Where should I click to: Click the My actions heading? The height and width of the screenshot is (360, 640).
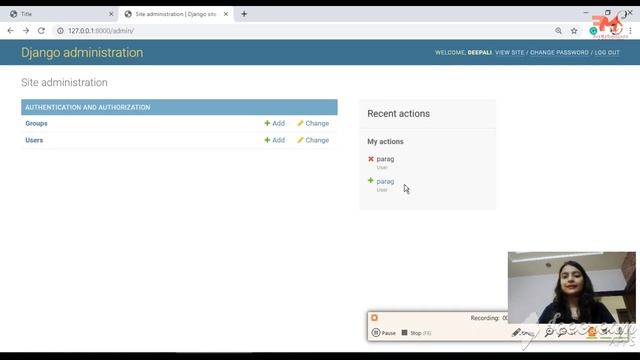(x=385, y=141)
